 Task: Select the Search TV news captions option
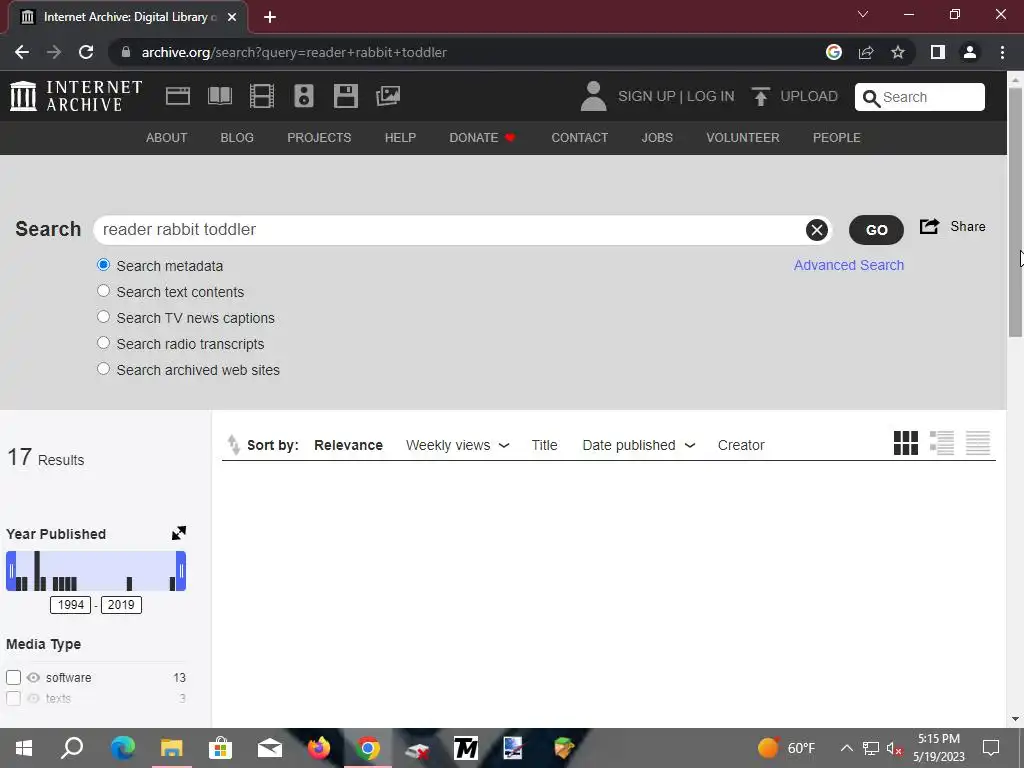point(103,317)
